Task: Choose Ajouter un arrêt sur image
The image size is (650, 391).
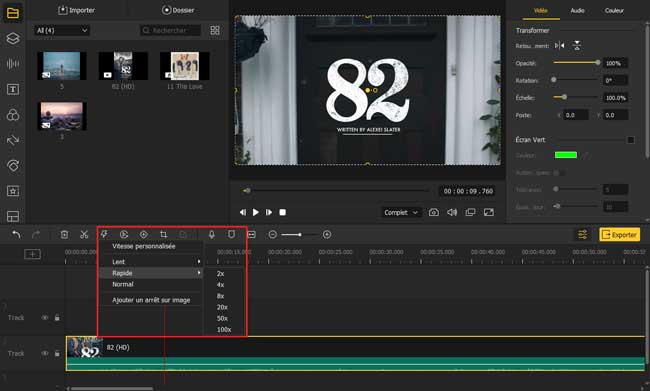Action: (x=152, y=300)
